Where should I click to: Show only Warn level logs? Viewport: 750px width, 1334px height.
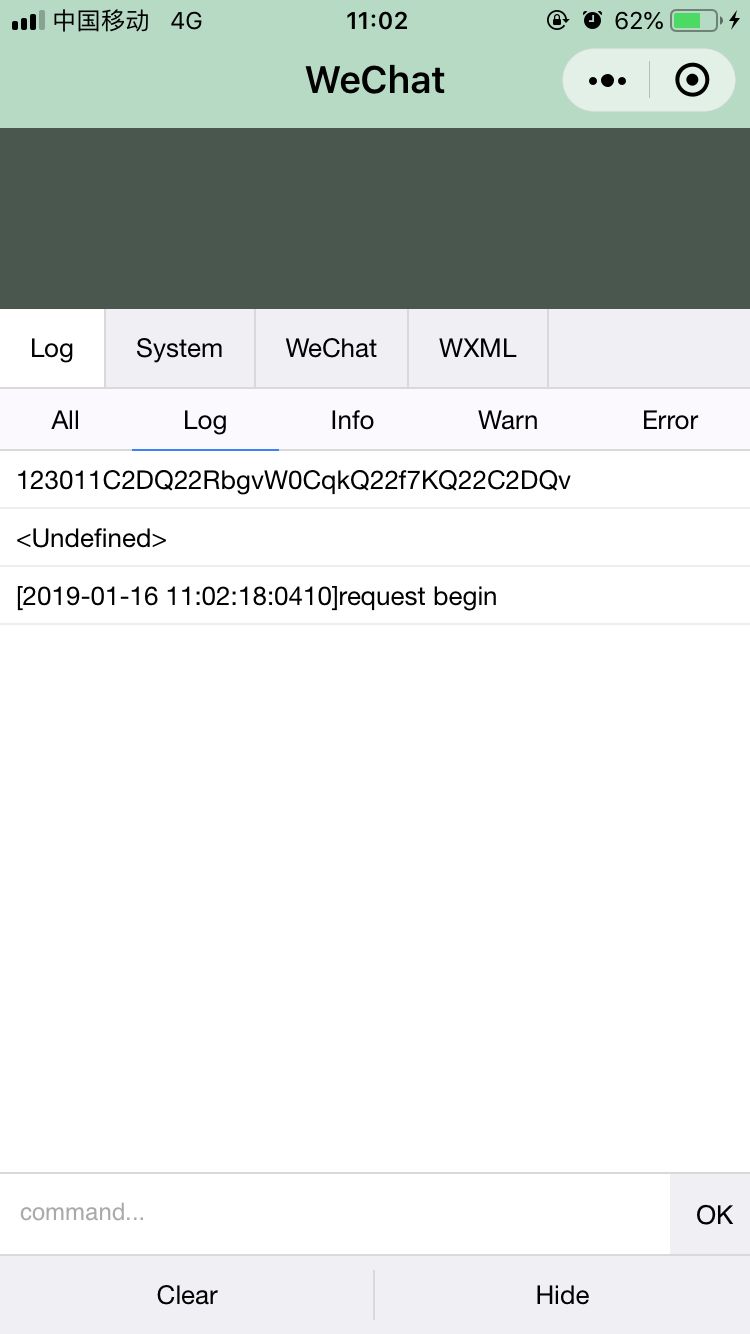508,420
